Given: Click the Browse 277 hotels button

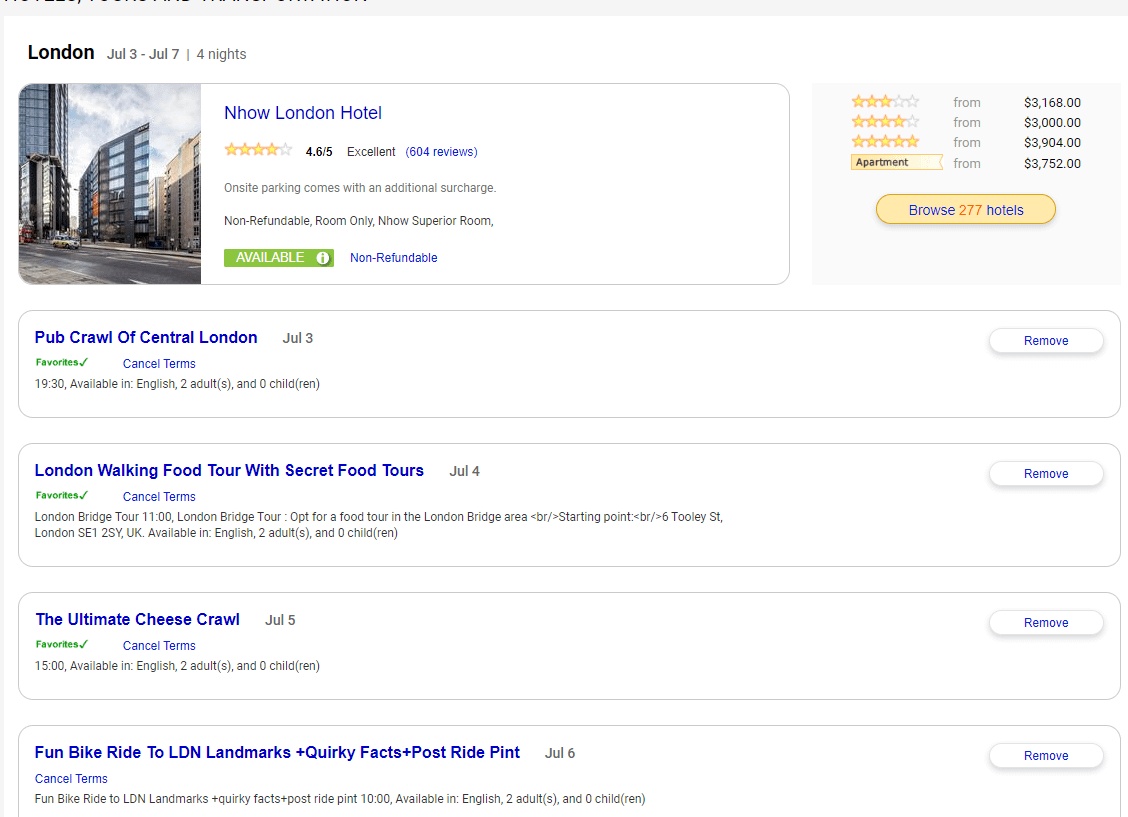Looking at the screenshot, I should pyautogui.click(x=965, y=209).
